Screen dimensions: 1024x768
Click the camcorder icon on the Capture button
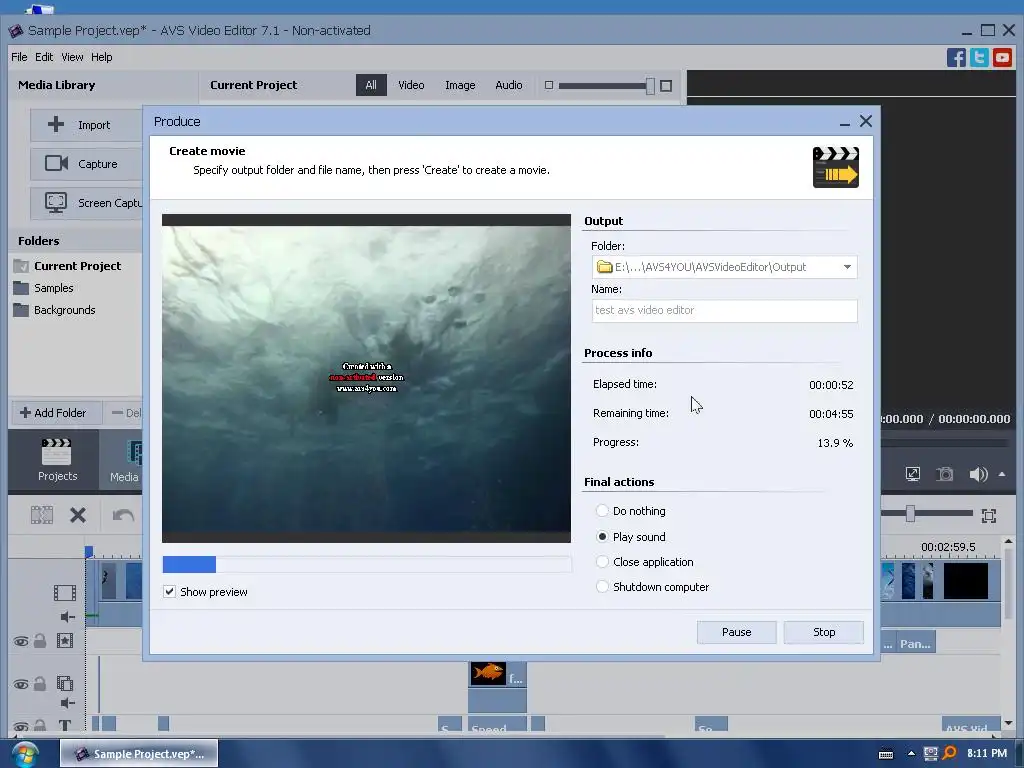click(x=56, y=163)
